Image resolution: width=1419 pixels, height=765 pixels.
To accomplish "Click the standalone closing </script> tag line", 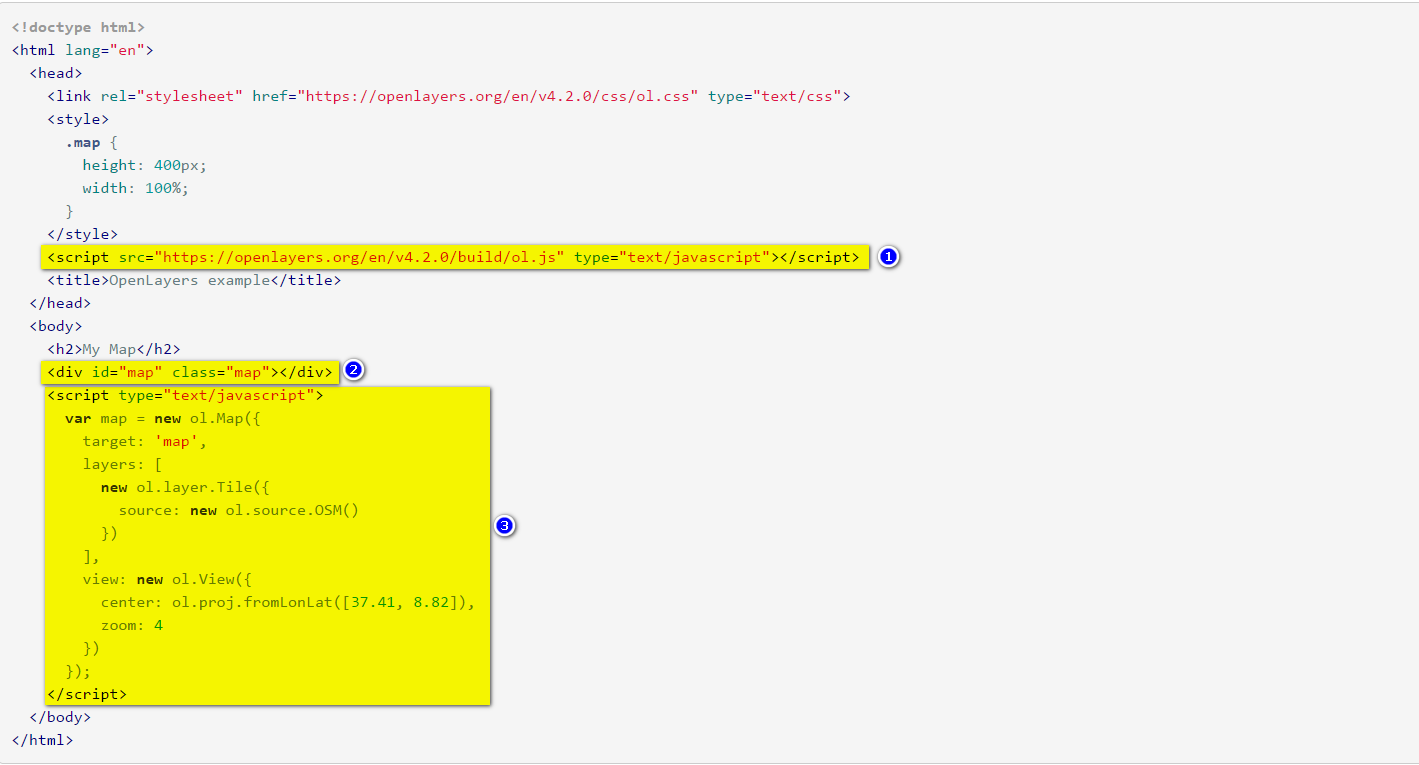I will [87, 694].
